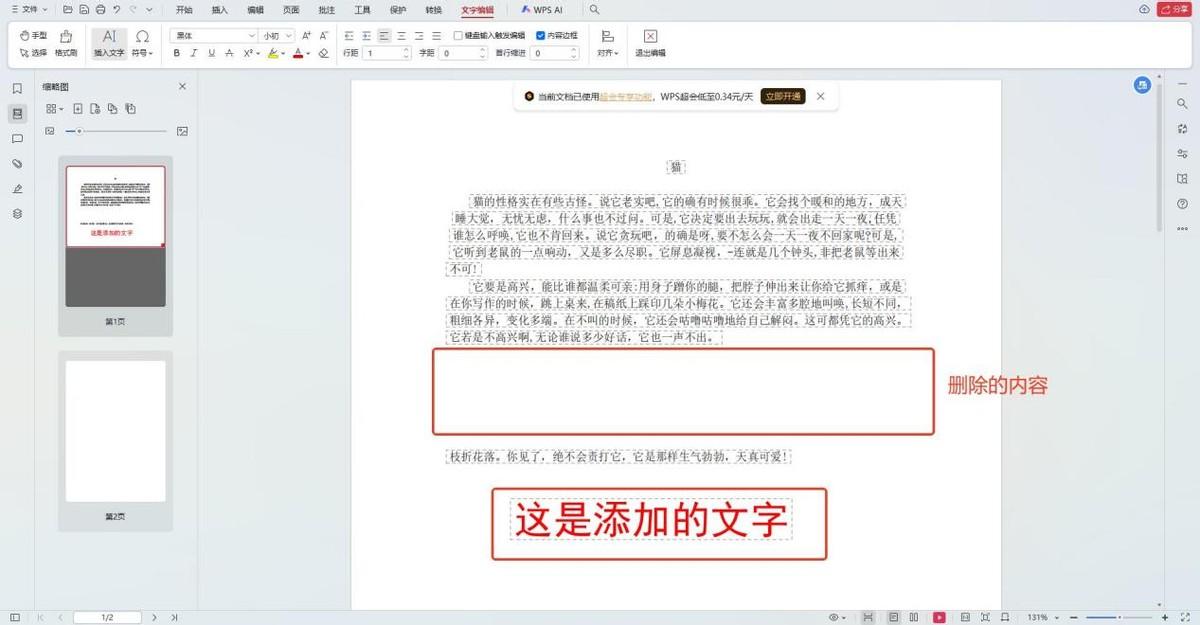
Task: Click the eraser clear formatting icon
Action: click(323, 53)
